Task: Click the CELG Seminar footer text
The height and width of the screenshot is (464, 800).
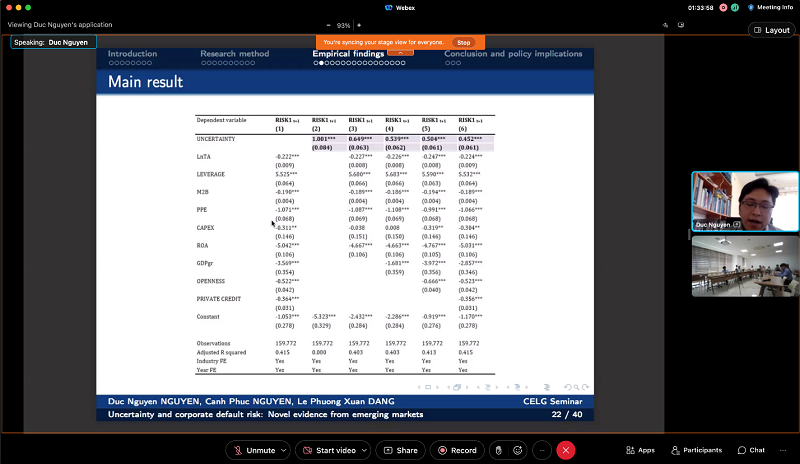Action: point(553,401)
